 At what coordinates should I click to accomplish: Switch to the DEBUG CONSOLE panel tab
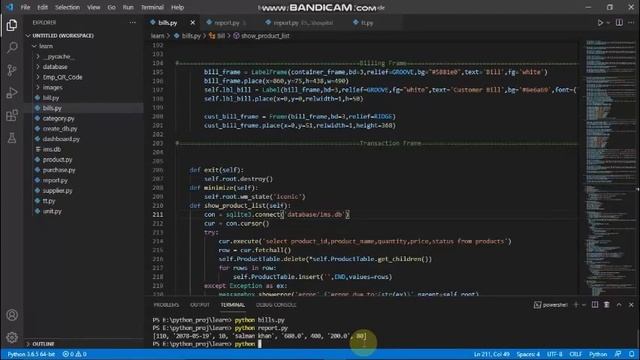click(276, 305)
